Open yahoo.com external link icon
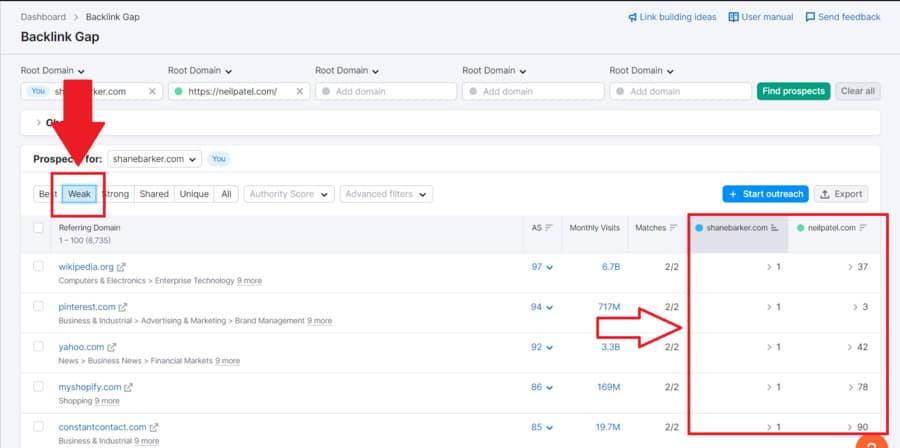 (x=111, y=348)
